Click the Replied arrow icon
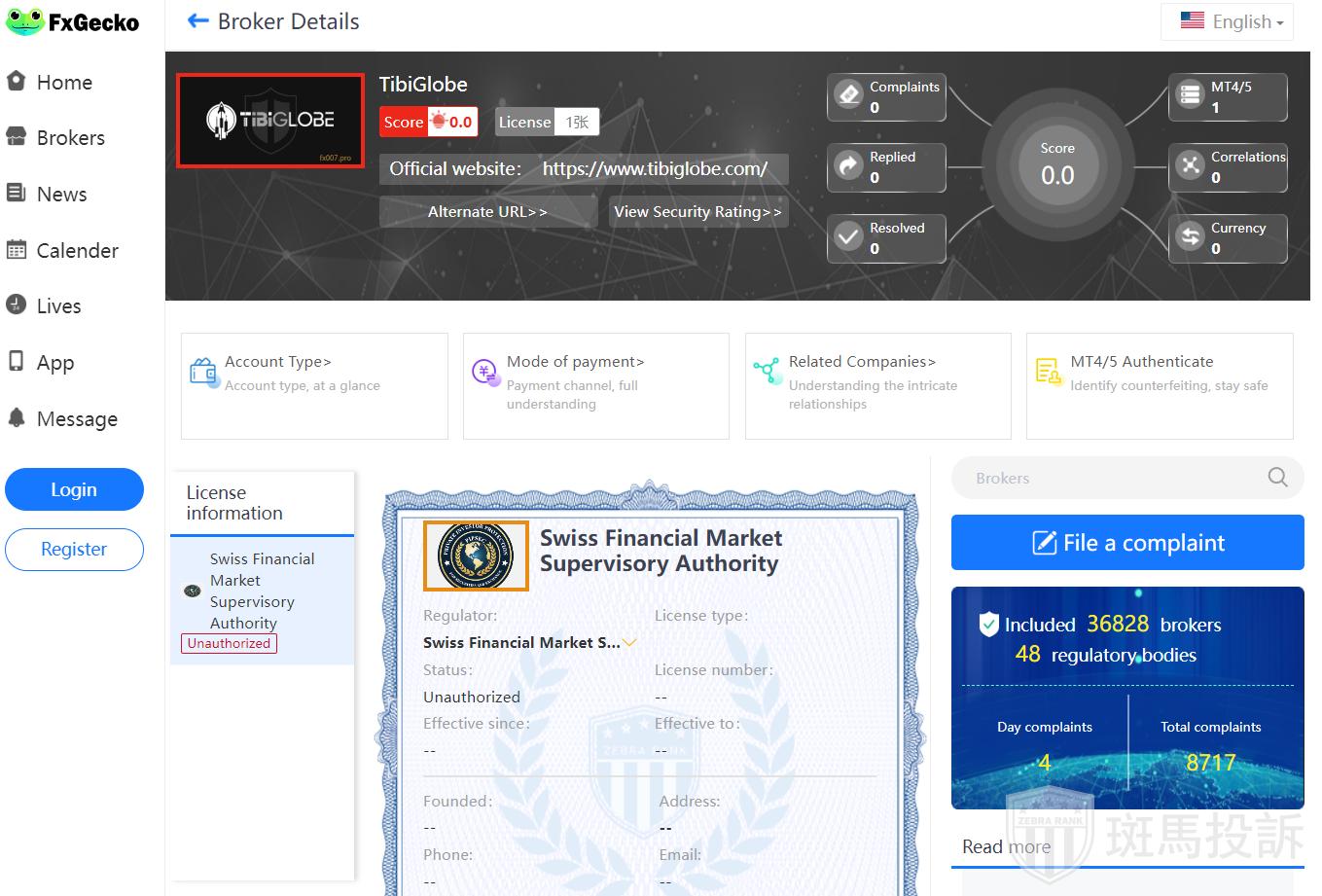Viewport: 1322px width, 896px height. tap(849, 166)
